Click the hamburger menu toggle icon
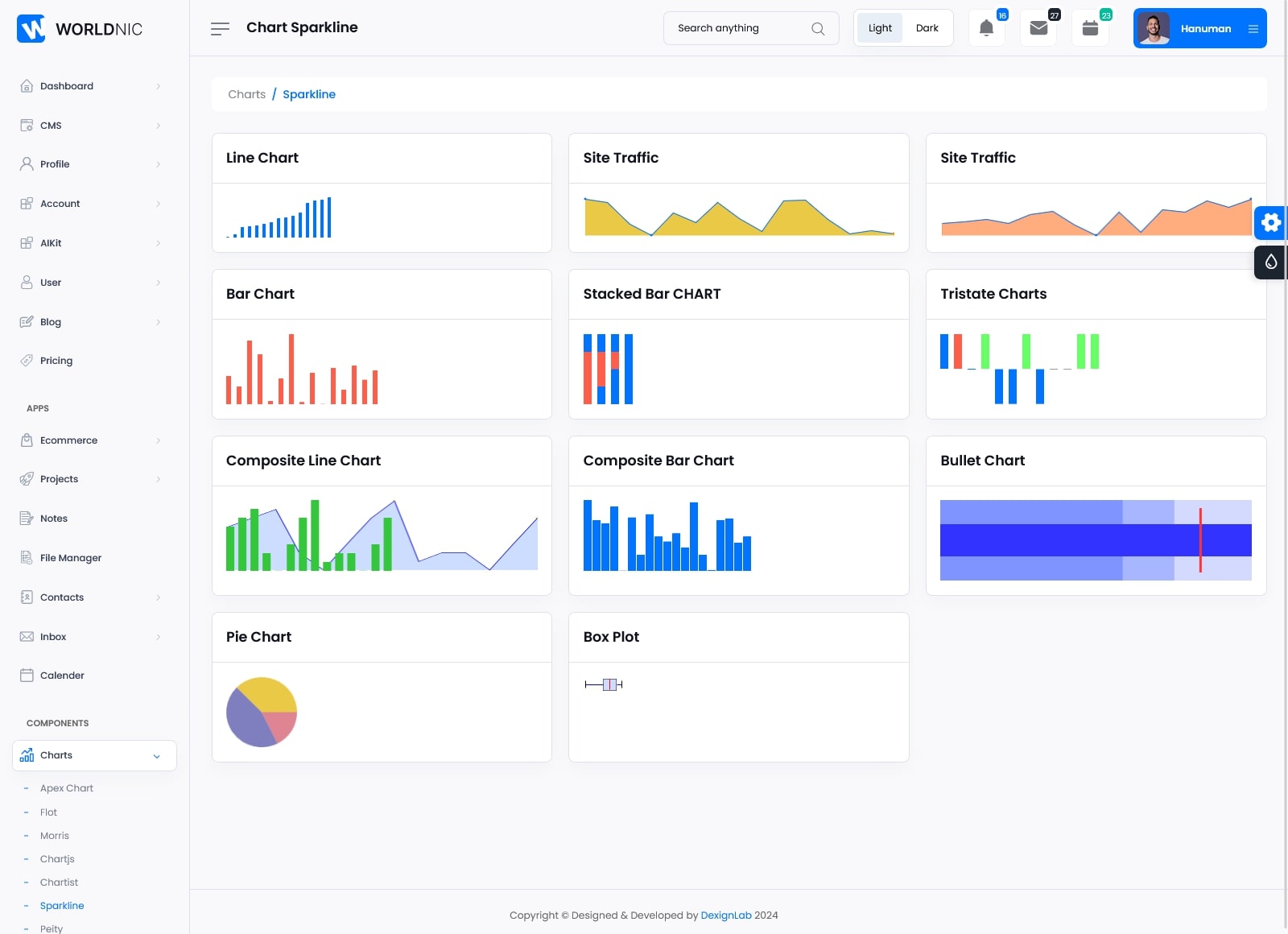This screenshot has height=934, width=1288. (220, 29)
